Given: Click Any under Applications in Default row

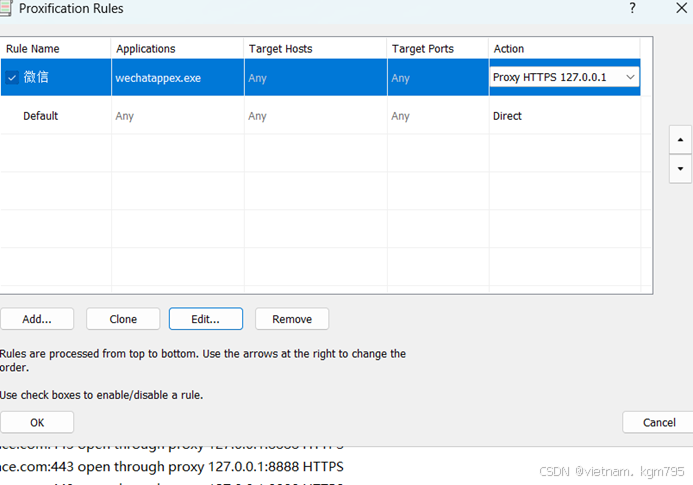Looking at the screenshot, I should tap(124, 116).
